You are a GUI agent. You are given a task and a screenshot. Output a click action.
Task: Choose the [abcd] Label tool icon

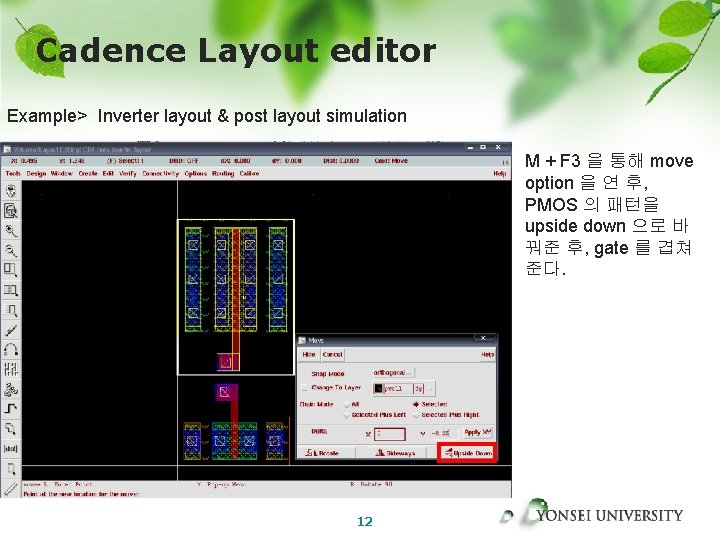click(11, 449)
